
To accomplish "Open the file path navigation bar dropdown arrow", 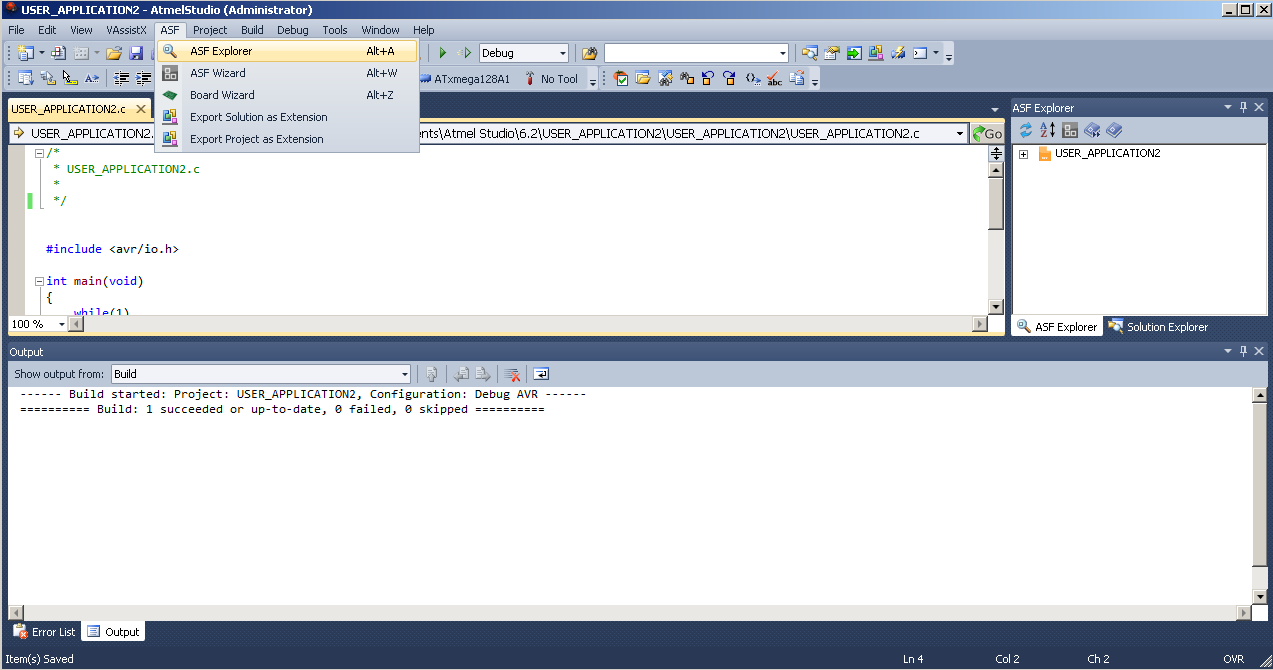I will [x=960, y=133].
